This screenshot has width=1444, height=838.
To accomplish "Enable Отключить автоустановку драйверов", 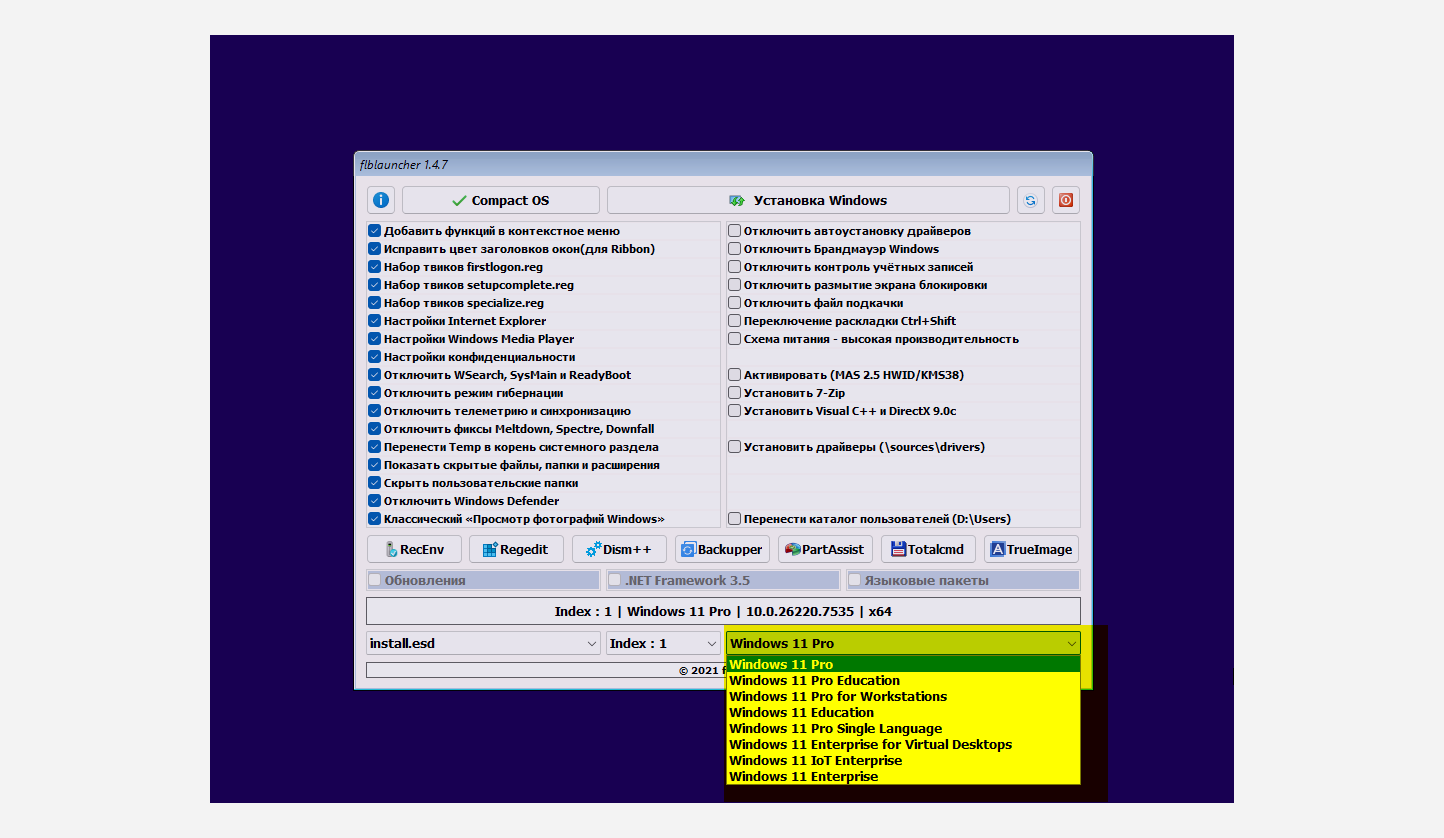I will click(x=735, y=231).
